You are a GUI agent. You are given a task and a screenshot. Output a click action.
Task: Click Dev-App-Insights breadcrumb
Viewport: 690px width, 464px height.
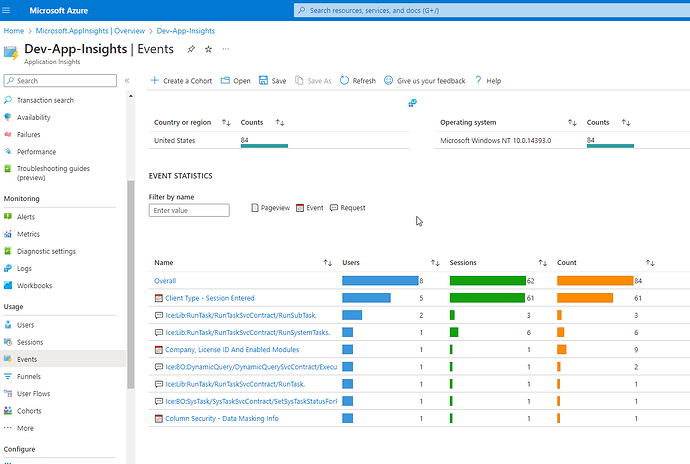186,31
